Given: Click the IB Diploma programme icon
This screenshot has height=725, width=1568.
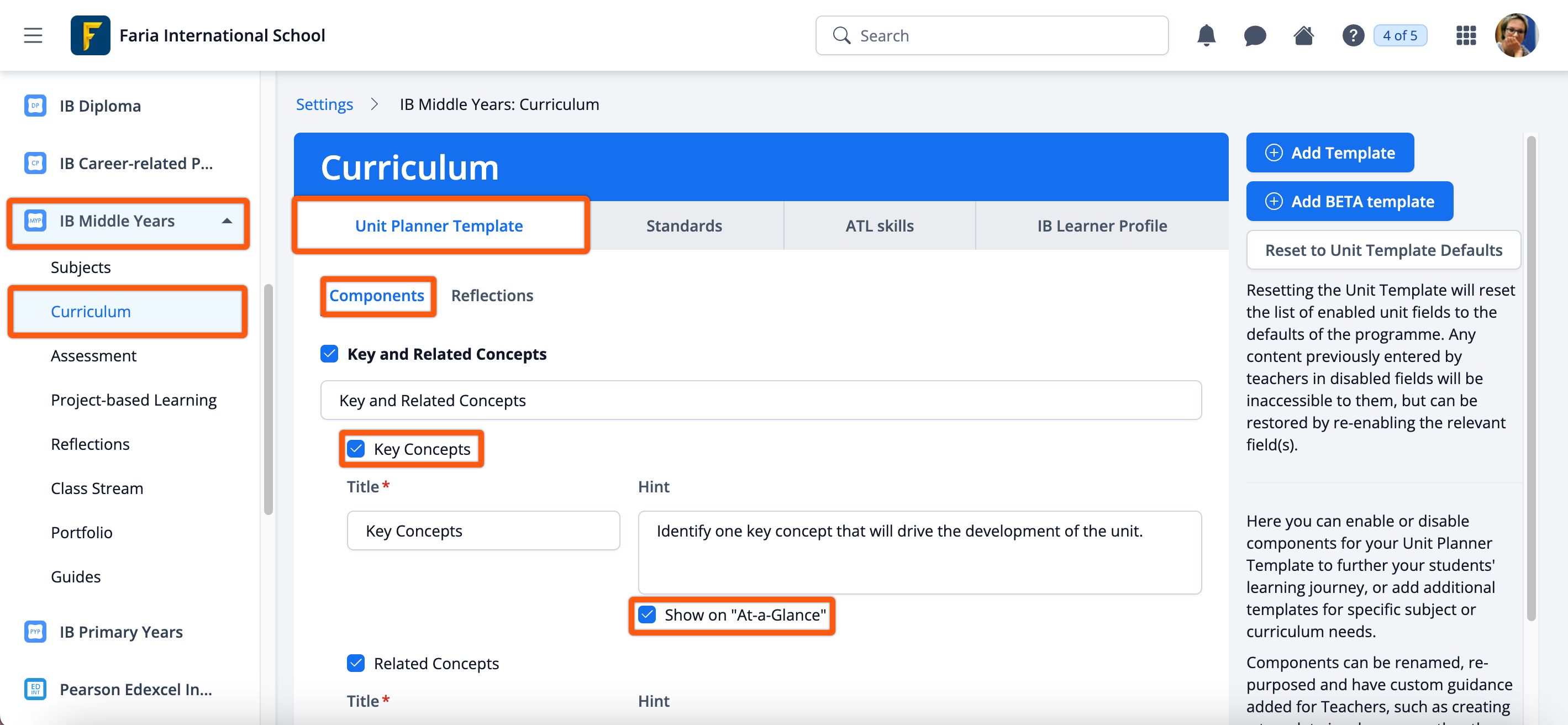Looking at the screenshot, I should (x=35, y=106).
